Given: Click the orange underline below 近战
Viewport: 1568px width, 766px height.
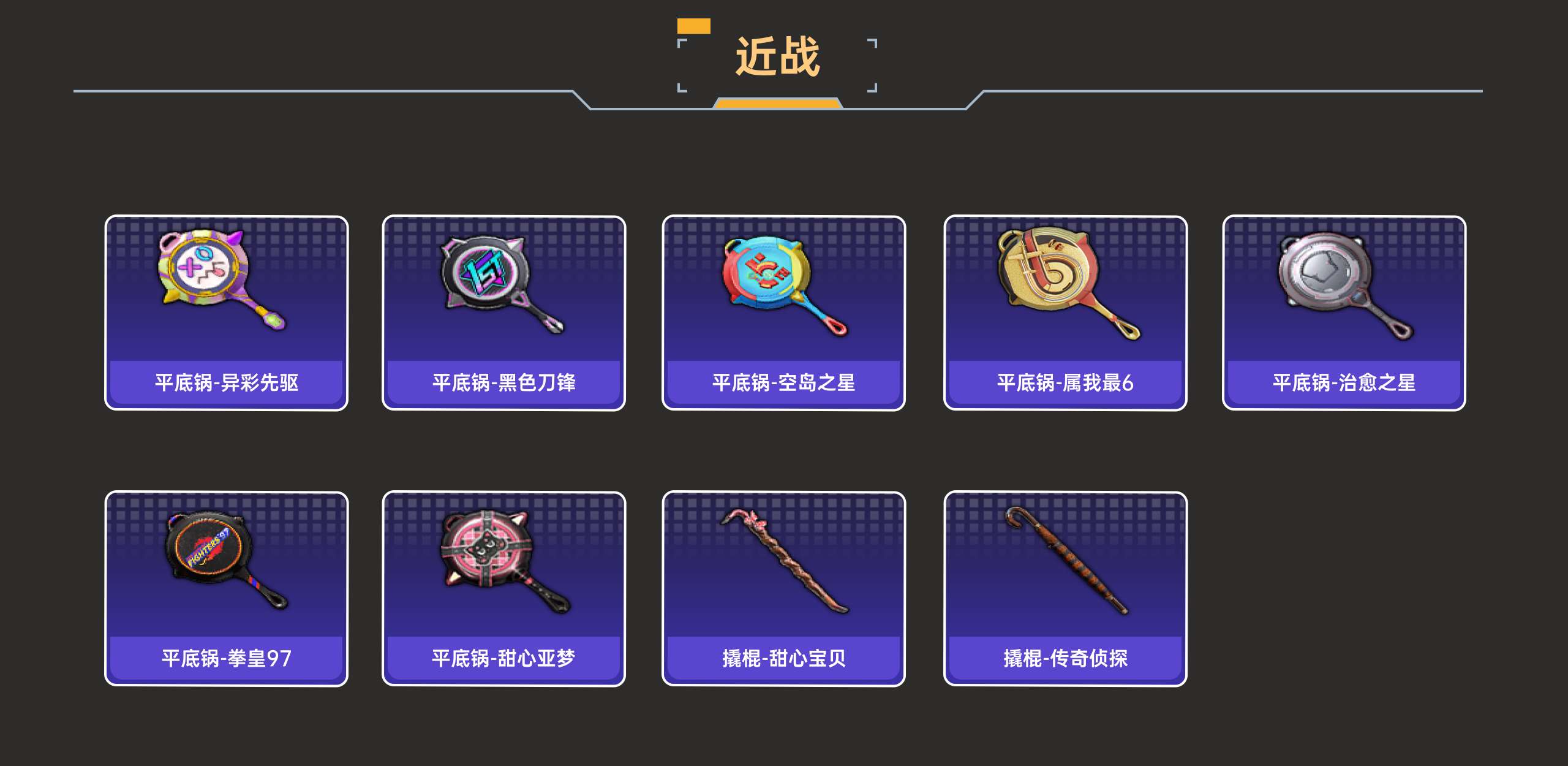Looking at the screenshot, I should [777, 103].
